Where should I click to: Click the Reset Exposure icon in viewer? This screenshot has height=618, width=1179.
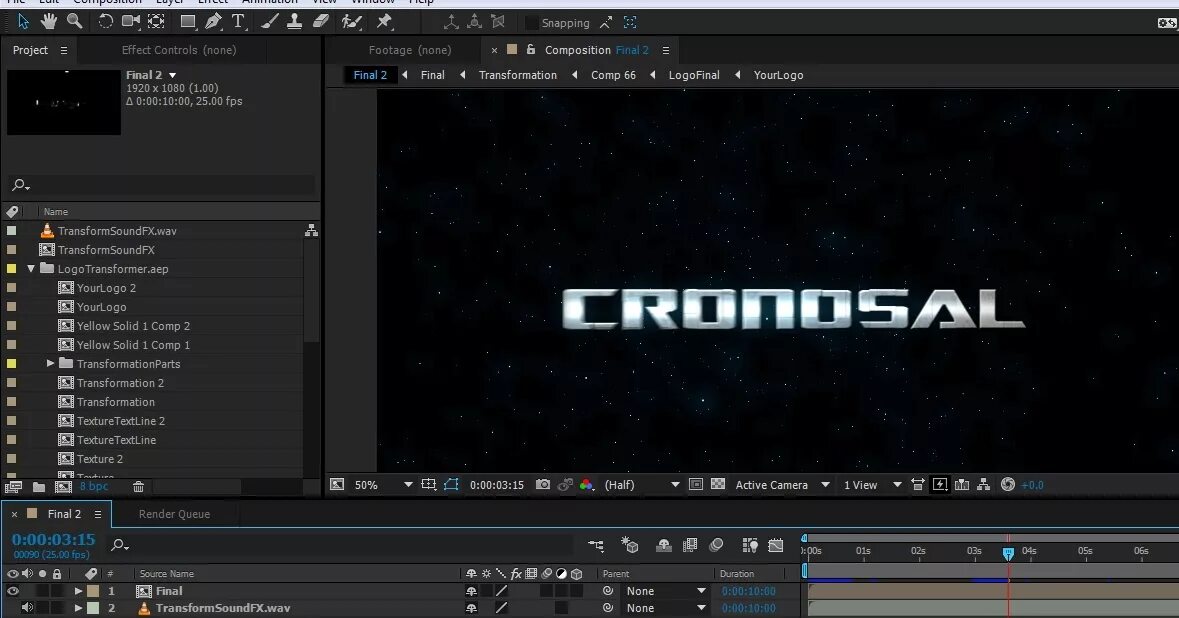coord(1008,485)
